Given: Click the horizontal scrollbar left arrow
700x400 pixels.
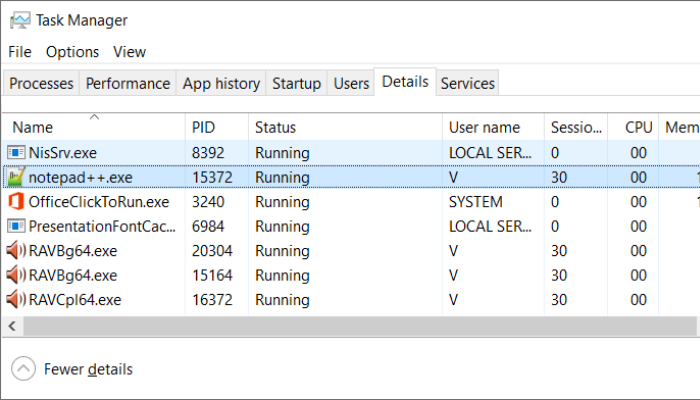Looking at the screenshot, I should click(12, 326).
